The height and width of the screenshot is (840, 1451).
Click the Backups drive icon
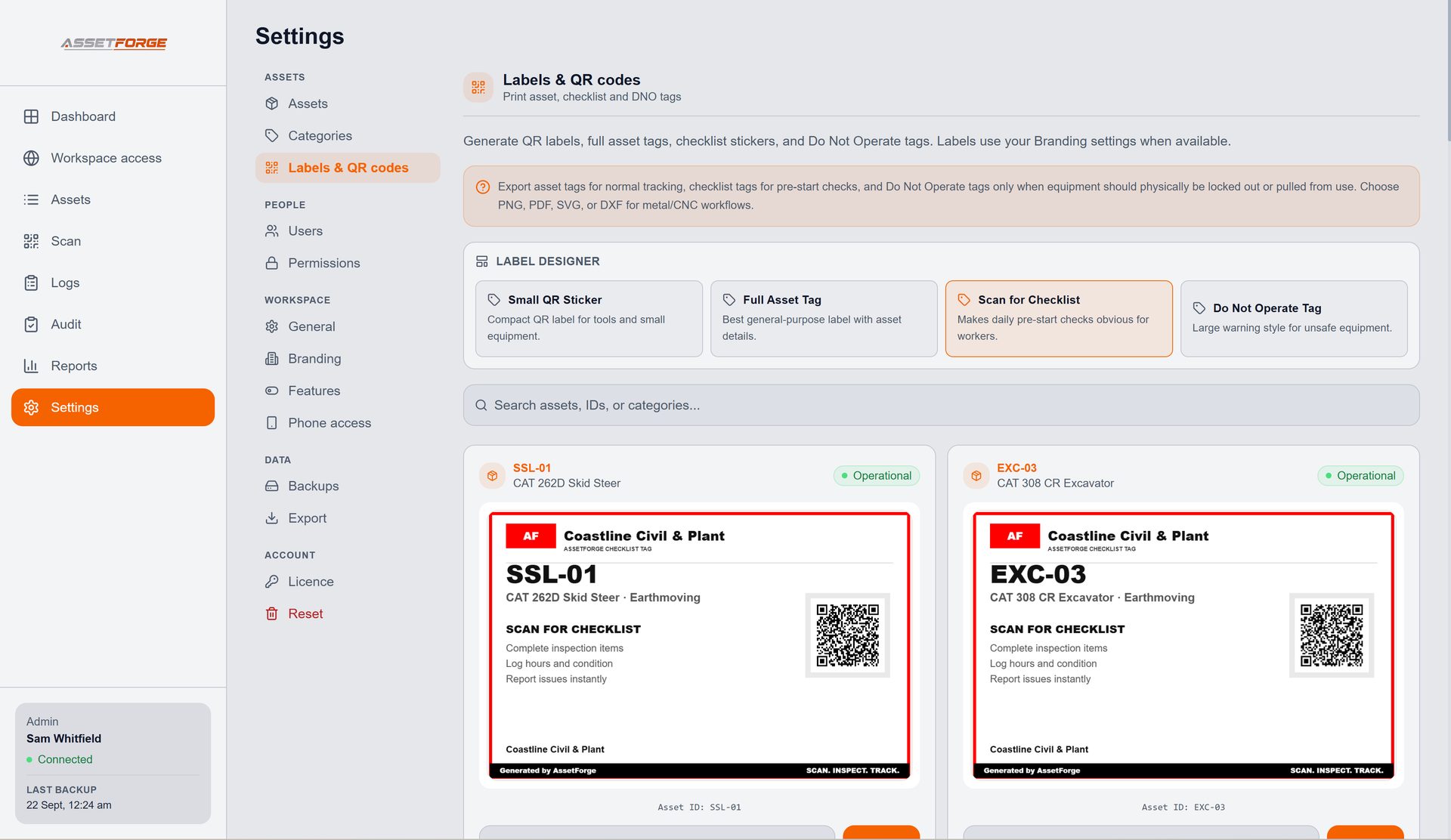[x=272, y=486]
